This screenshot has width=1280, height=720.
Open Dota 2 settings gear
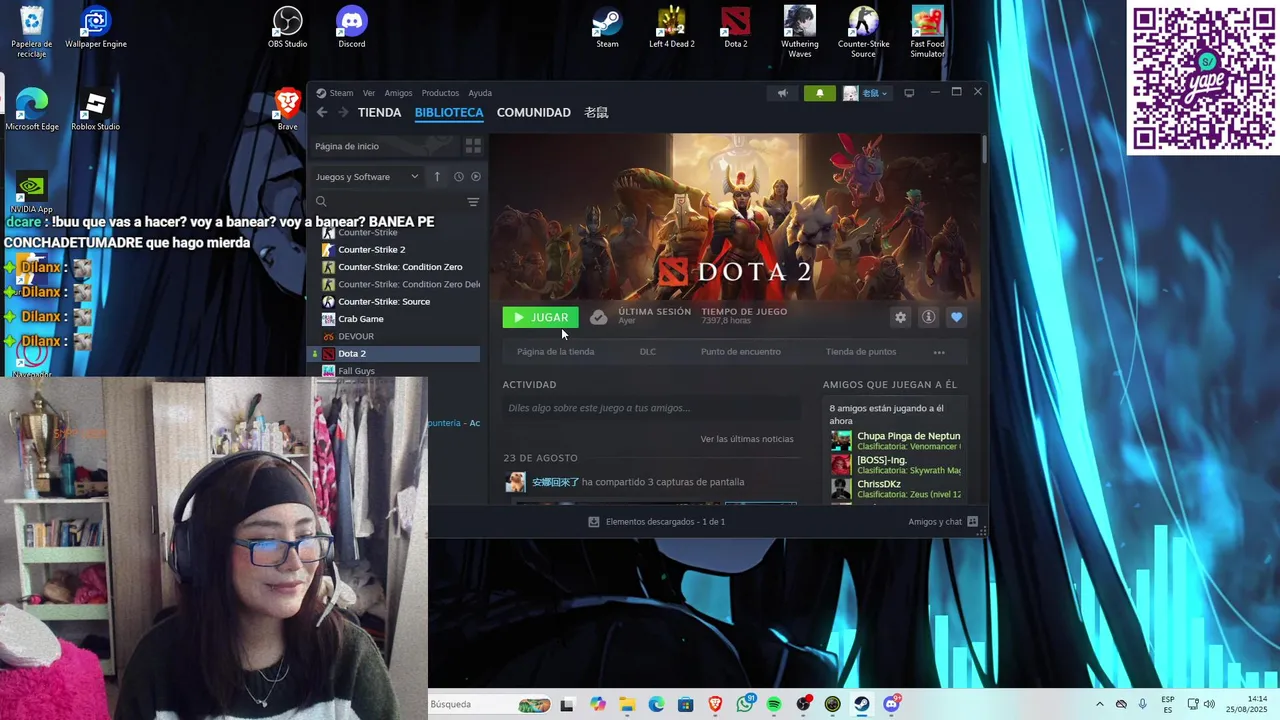coord(900,317)
